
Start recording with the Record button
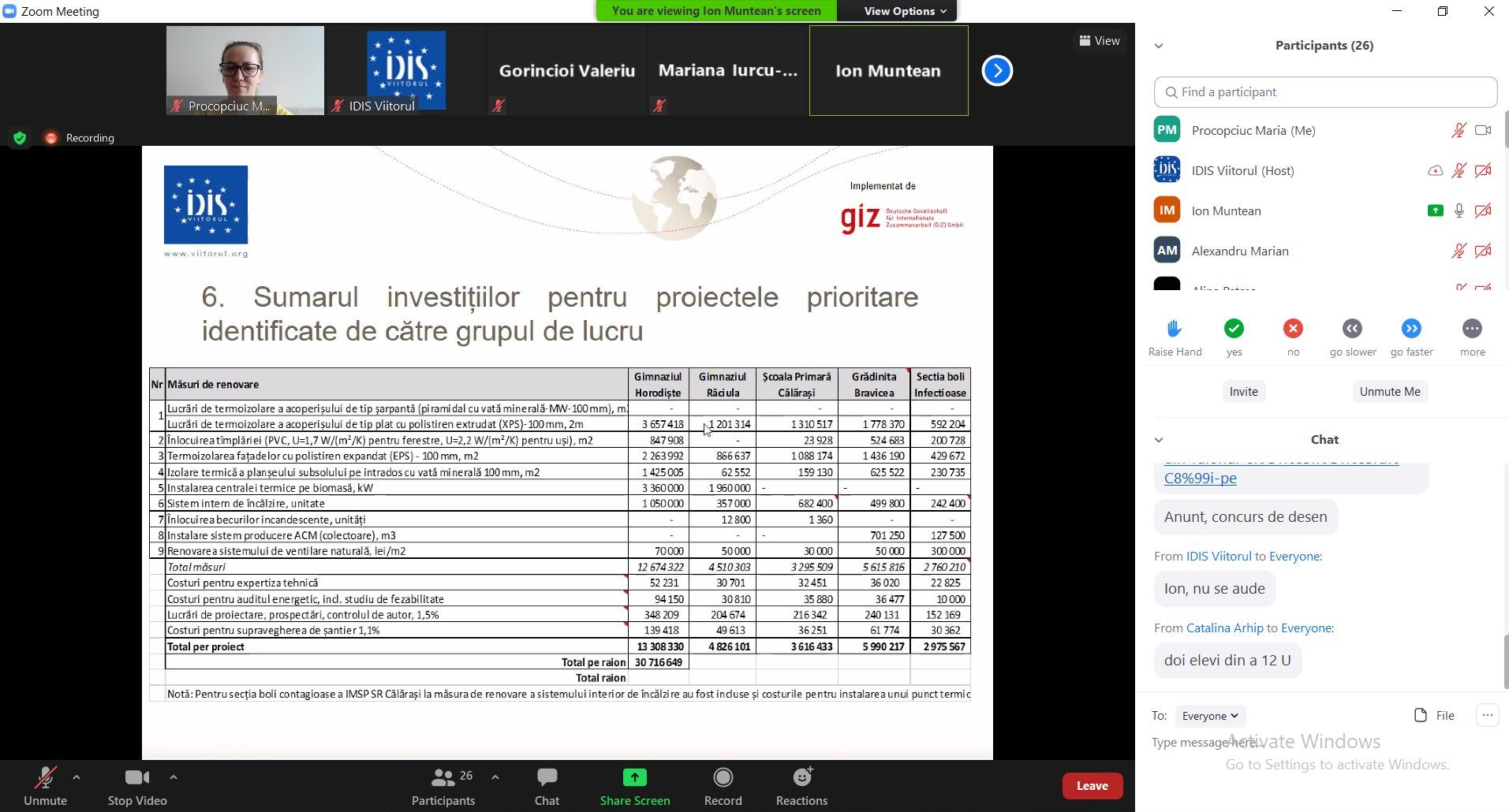(x=723, y=786)
